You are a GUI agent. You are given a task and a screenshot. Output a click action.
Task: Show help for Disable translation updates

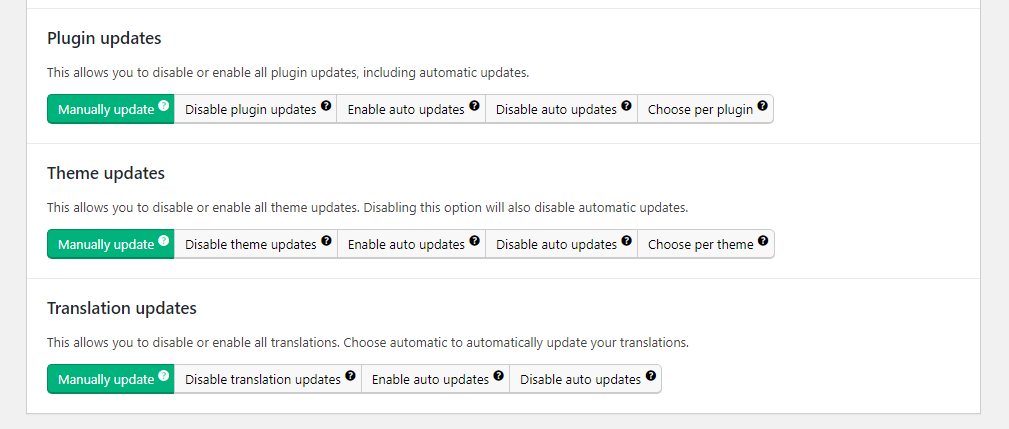click(351, 375)
